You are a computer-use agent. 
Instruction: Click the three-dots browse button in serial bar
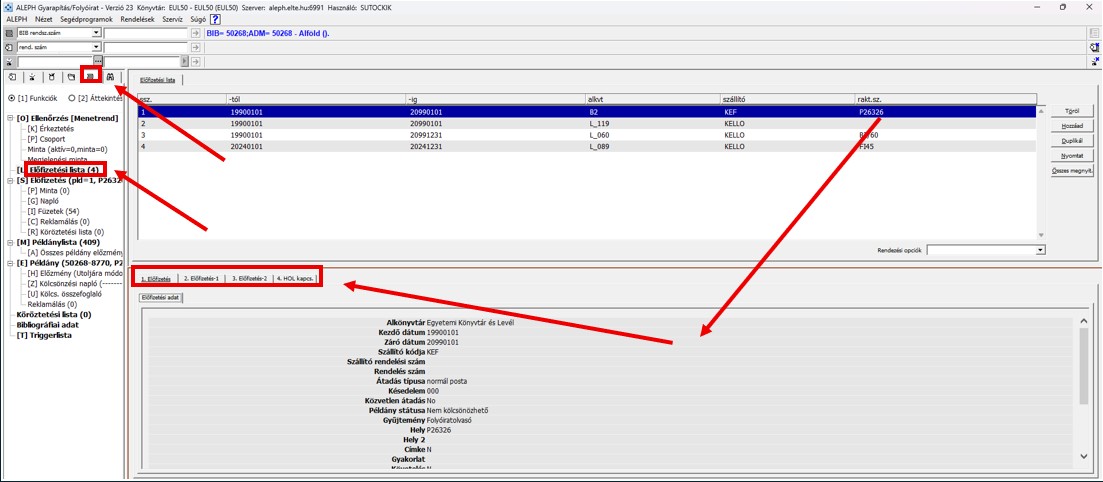pyautogui.click(x=98, y=62)
